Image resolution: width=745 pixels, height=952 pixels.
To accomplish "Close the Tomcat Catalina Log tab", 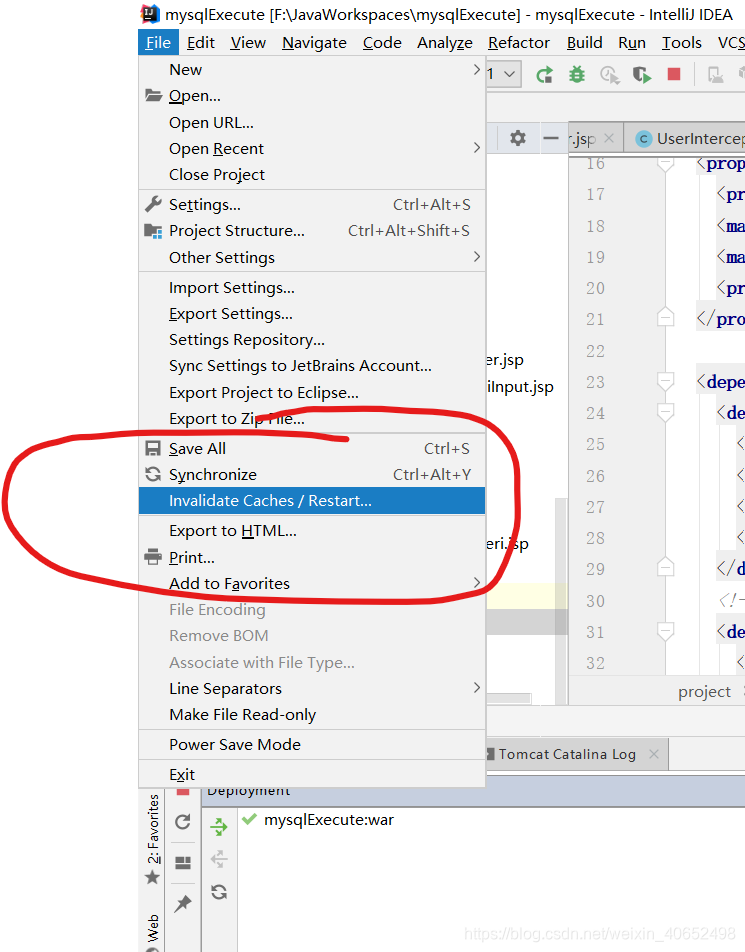I will click(x=654, y=754).
